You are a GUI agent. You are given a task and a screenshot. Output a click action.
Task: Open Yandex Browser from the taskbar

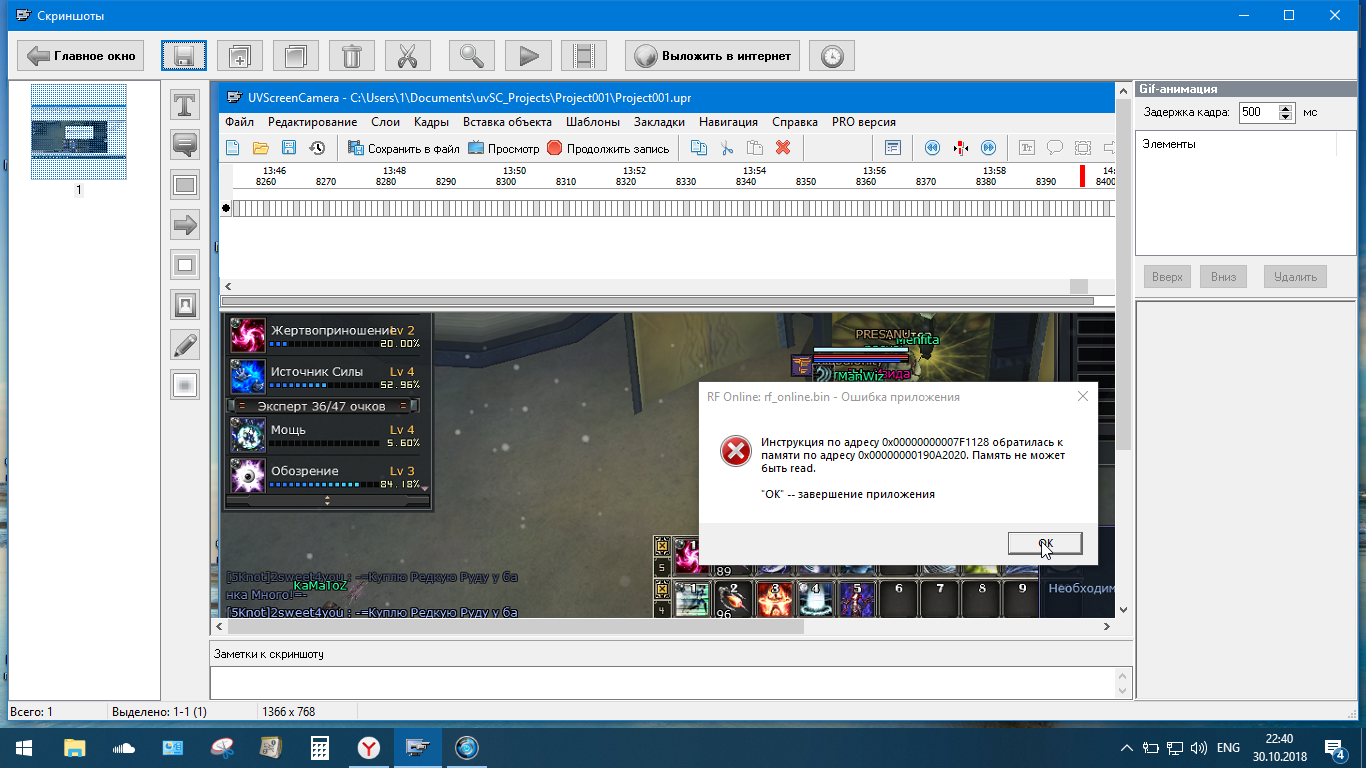pyautogui.click(x=369, y=748)
